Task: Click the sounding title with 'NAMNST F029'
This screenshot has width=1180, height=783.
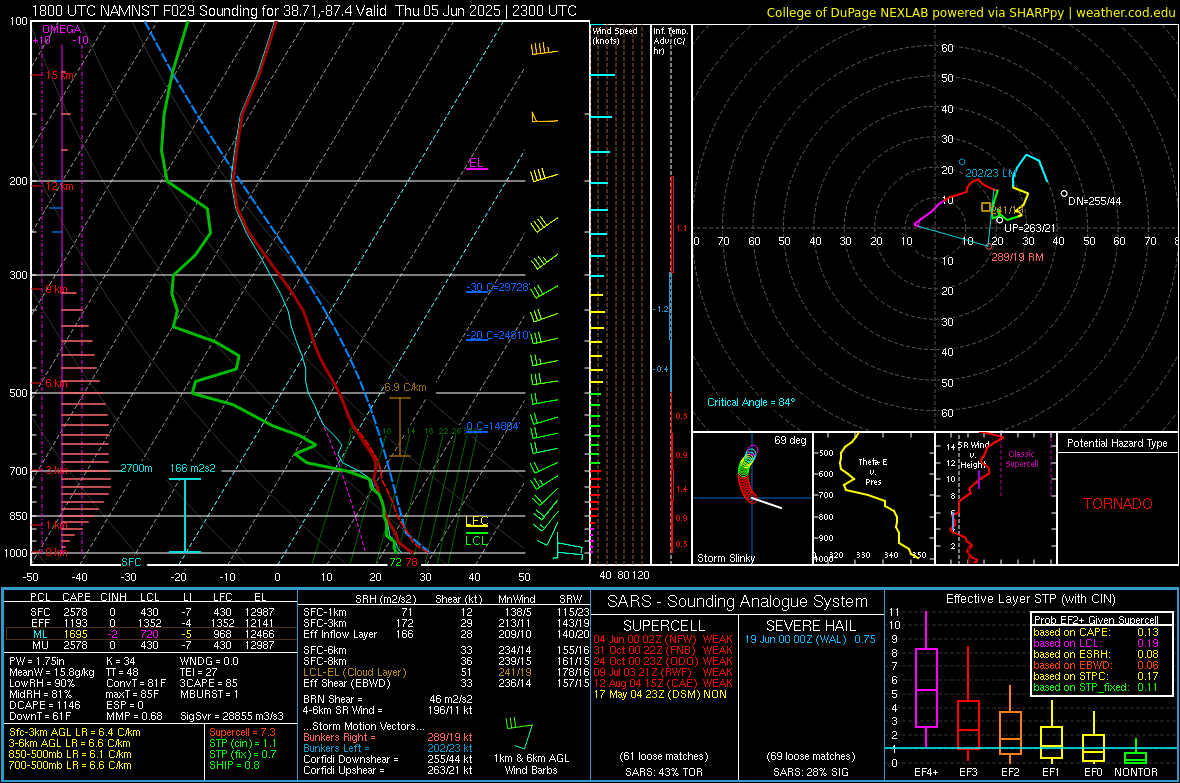Action: pyautogui.click(x=304, y=11)
